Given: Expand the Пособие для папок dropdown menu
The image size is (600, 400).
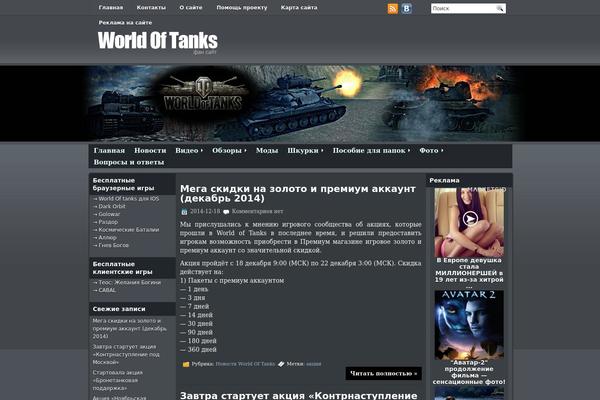Looking at the screenshot, I should tap(371, 150).
